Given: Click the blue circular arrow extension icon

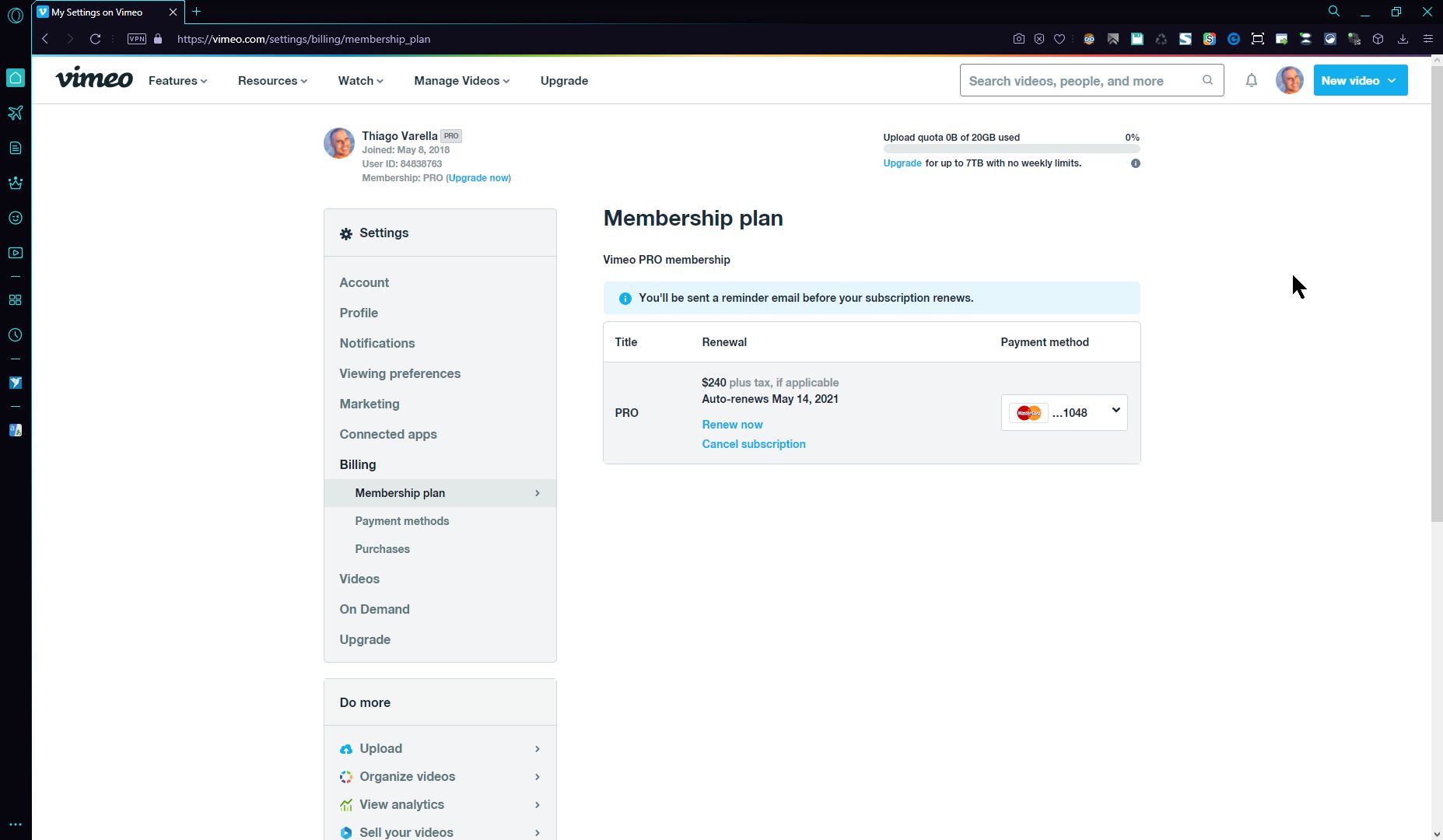Looking at the screenshot, I should coord(1234,39).
